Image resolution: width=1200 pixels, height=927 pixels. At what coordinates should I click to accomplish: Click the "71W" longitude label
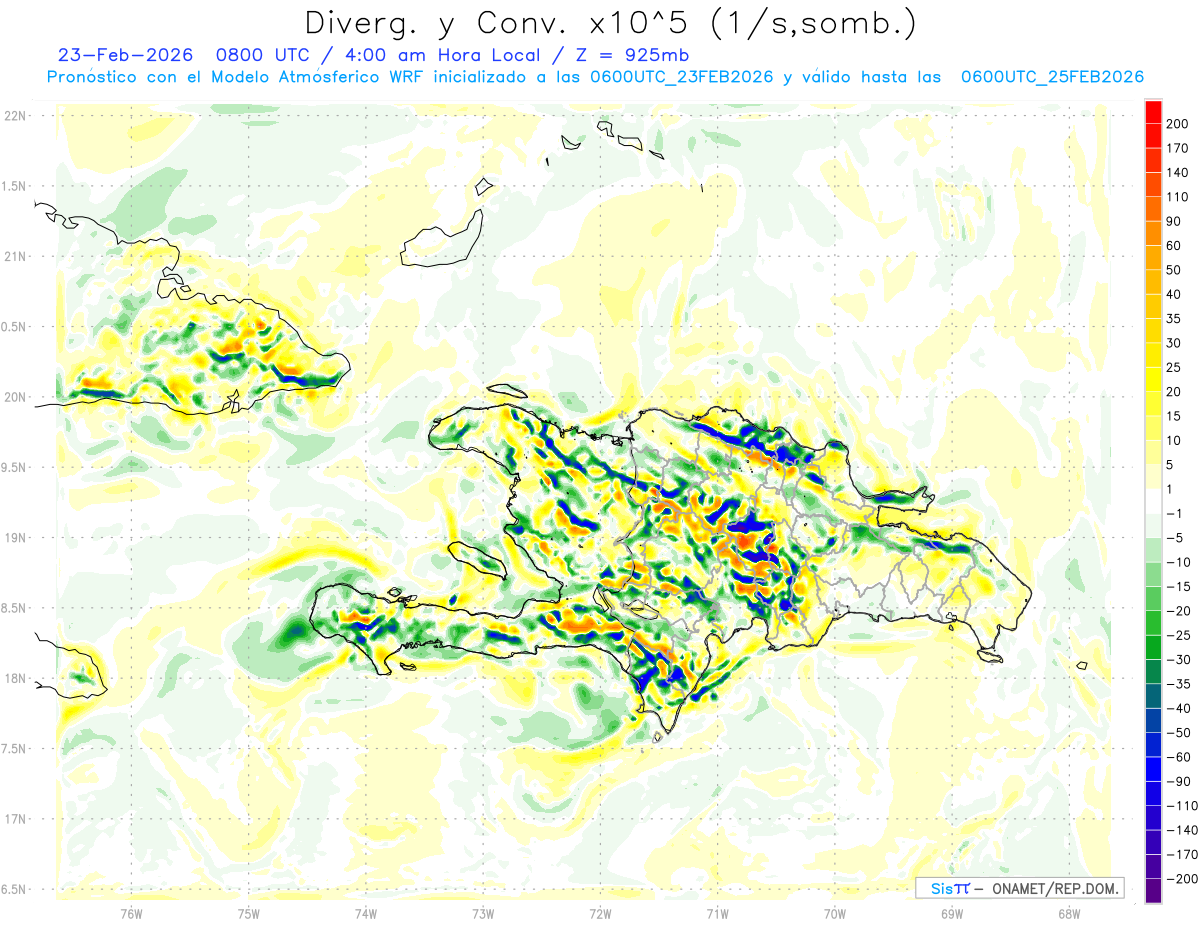(717, 913)
